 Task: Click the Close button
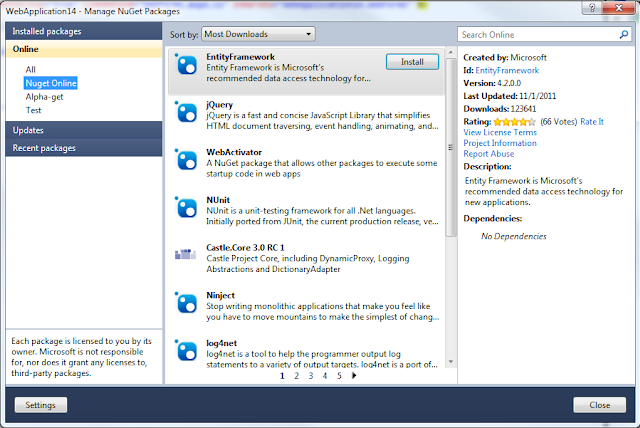pos(600,405)
